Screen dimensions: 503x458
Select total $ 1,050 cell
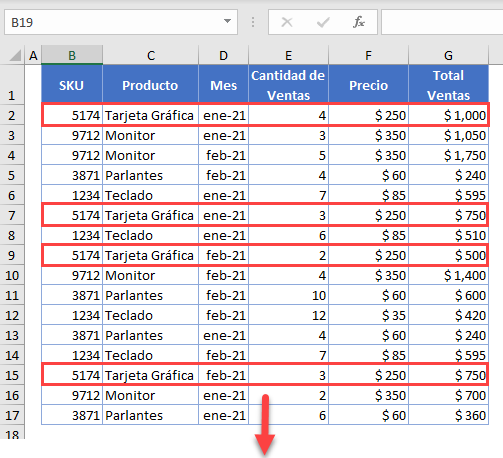click(448, 135)
